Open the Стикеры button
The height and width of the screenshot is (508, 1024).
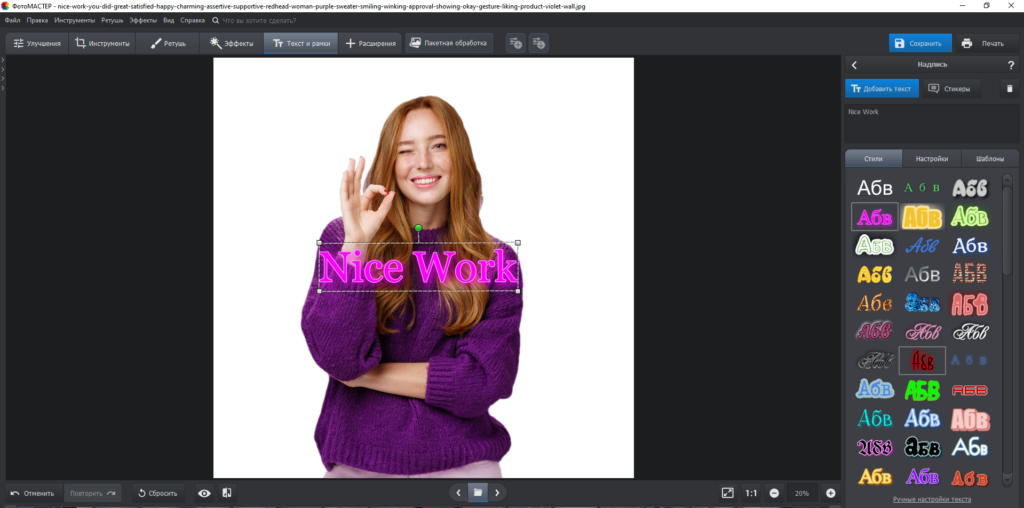click(x=952, y=89)
